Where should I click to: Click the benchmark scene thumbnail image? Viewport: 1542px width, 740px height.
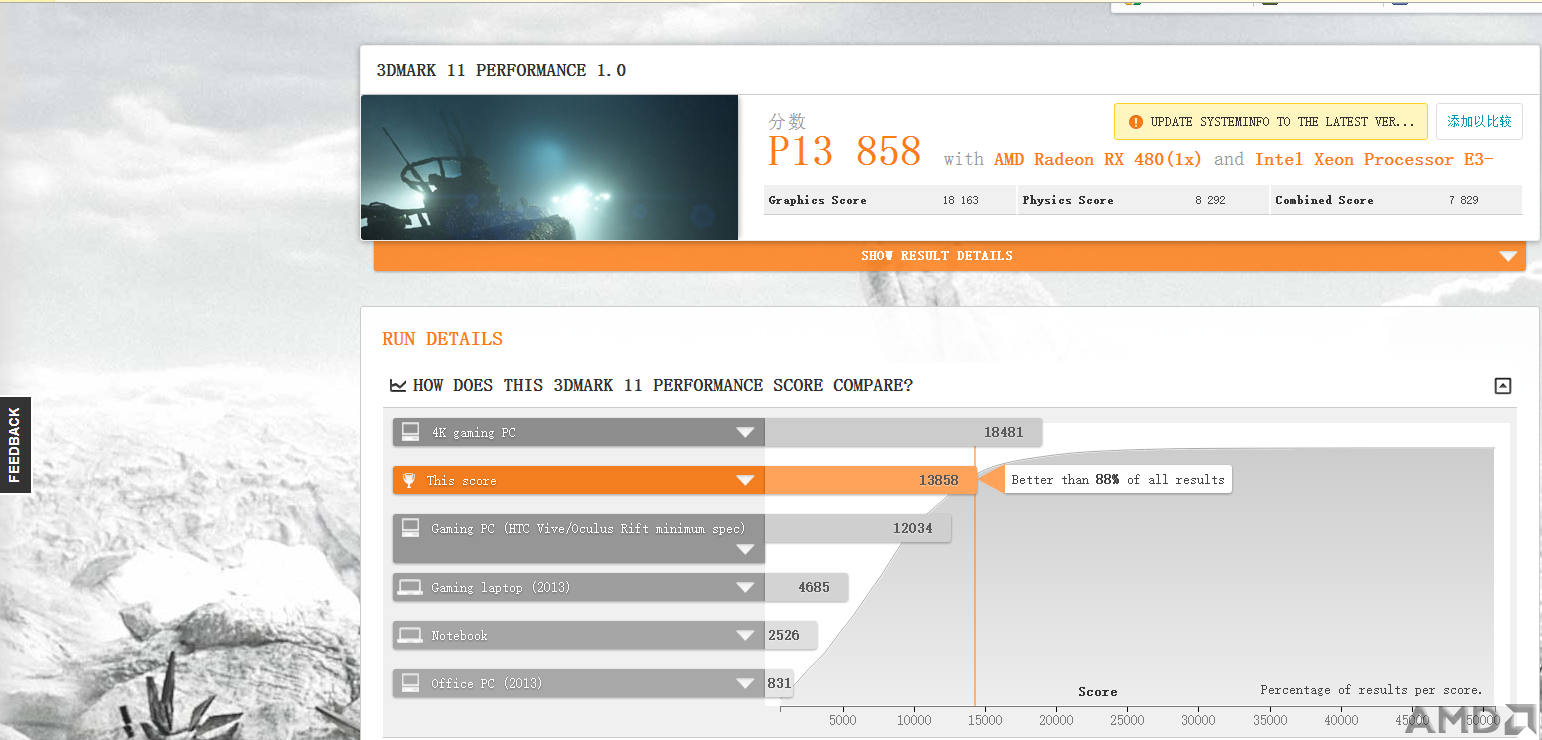(x=549, y=167)
